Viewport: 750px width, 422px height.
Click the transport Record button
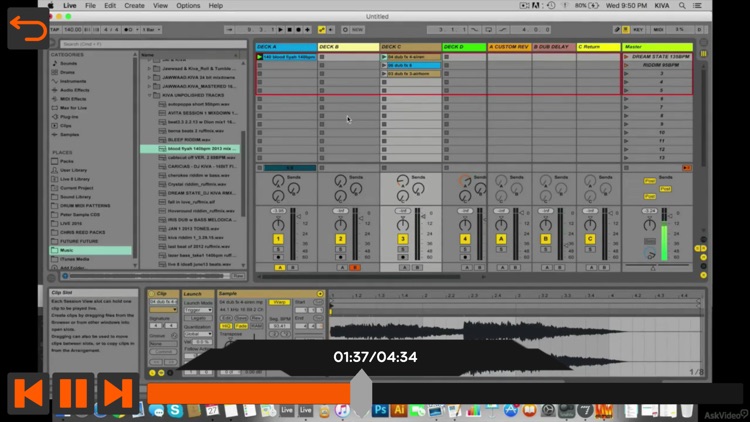coord(298,30)
